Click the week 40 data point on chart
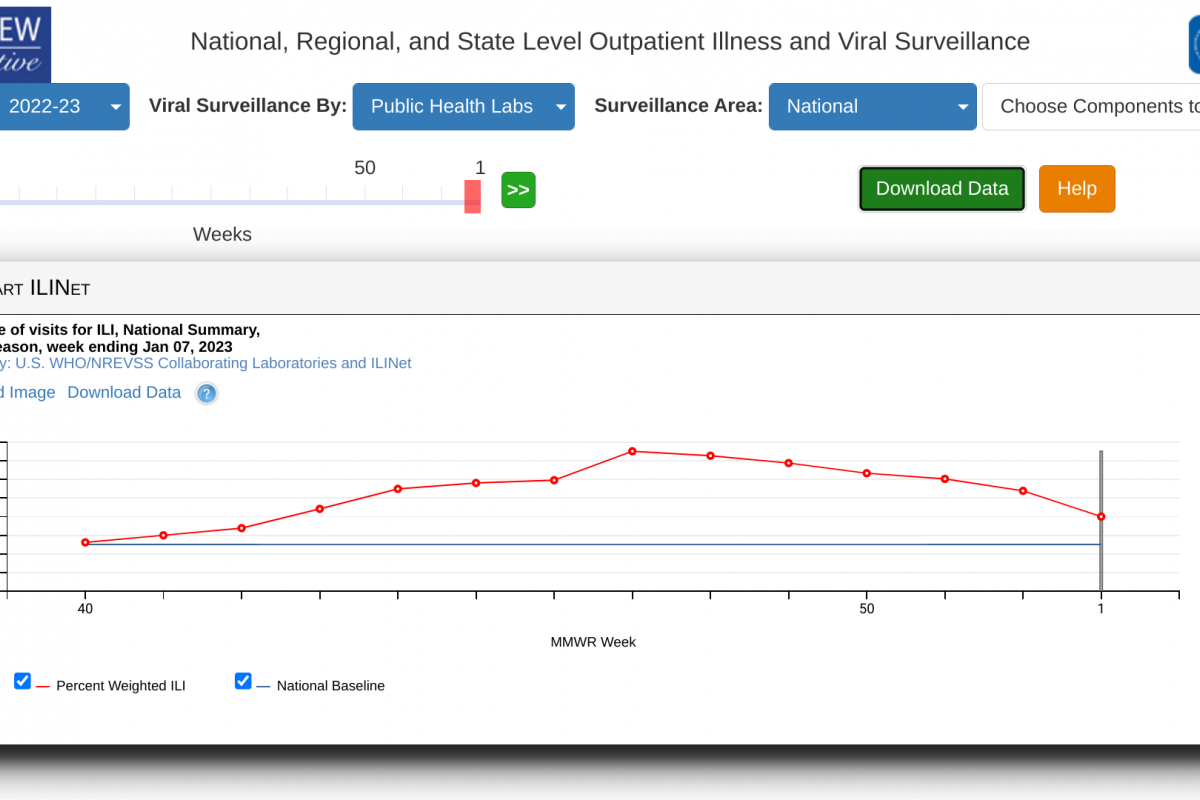 [85, 542]
